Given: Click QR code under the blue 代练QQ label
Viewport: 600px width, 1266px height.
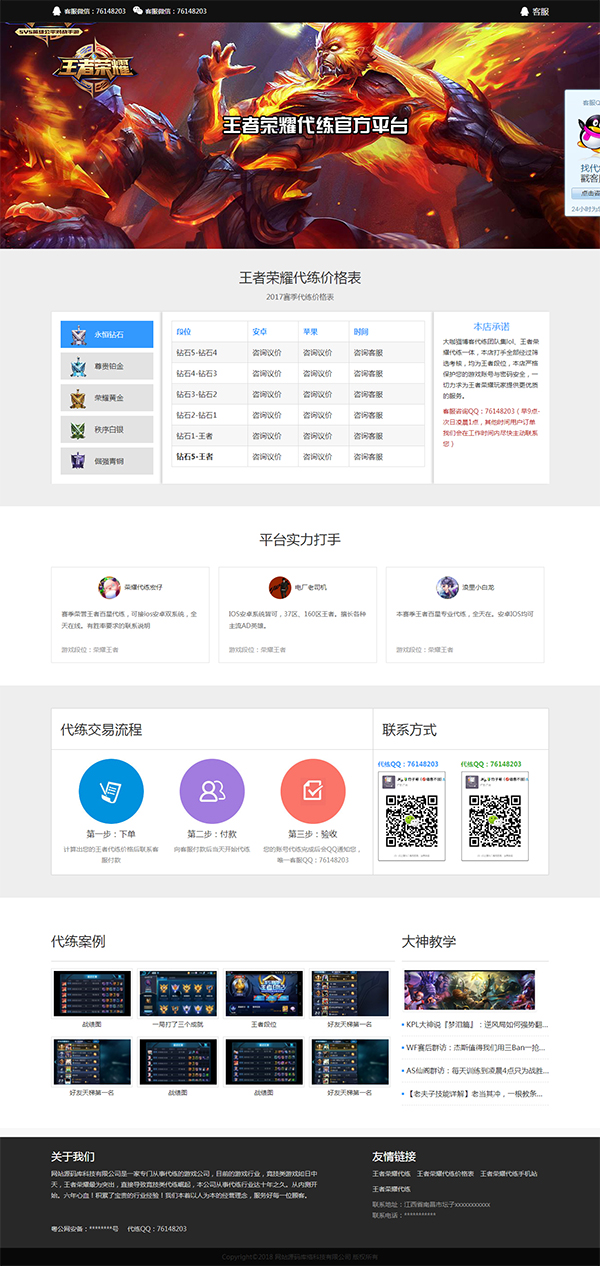Looking at the screenshot, I should [412, 819].
